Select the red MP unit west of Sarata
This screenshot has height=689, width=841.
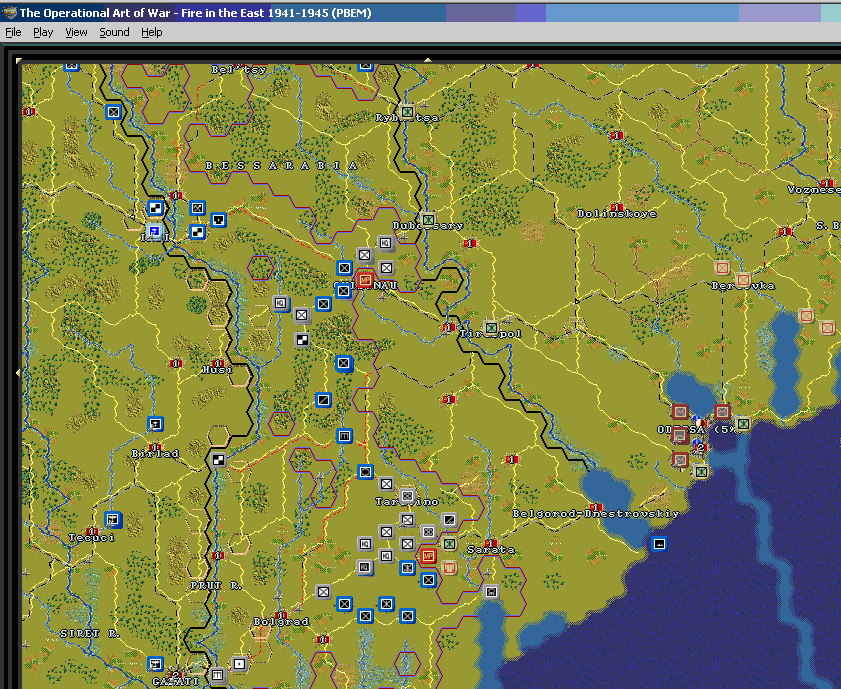428,556
